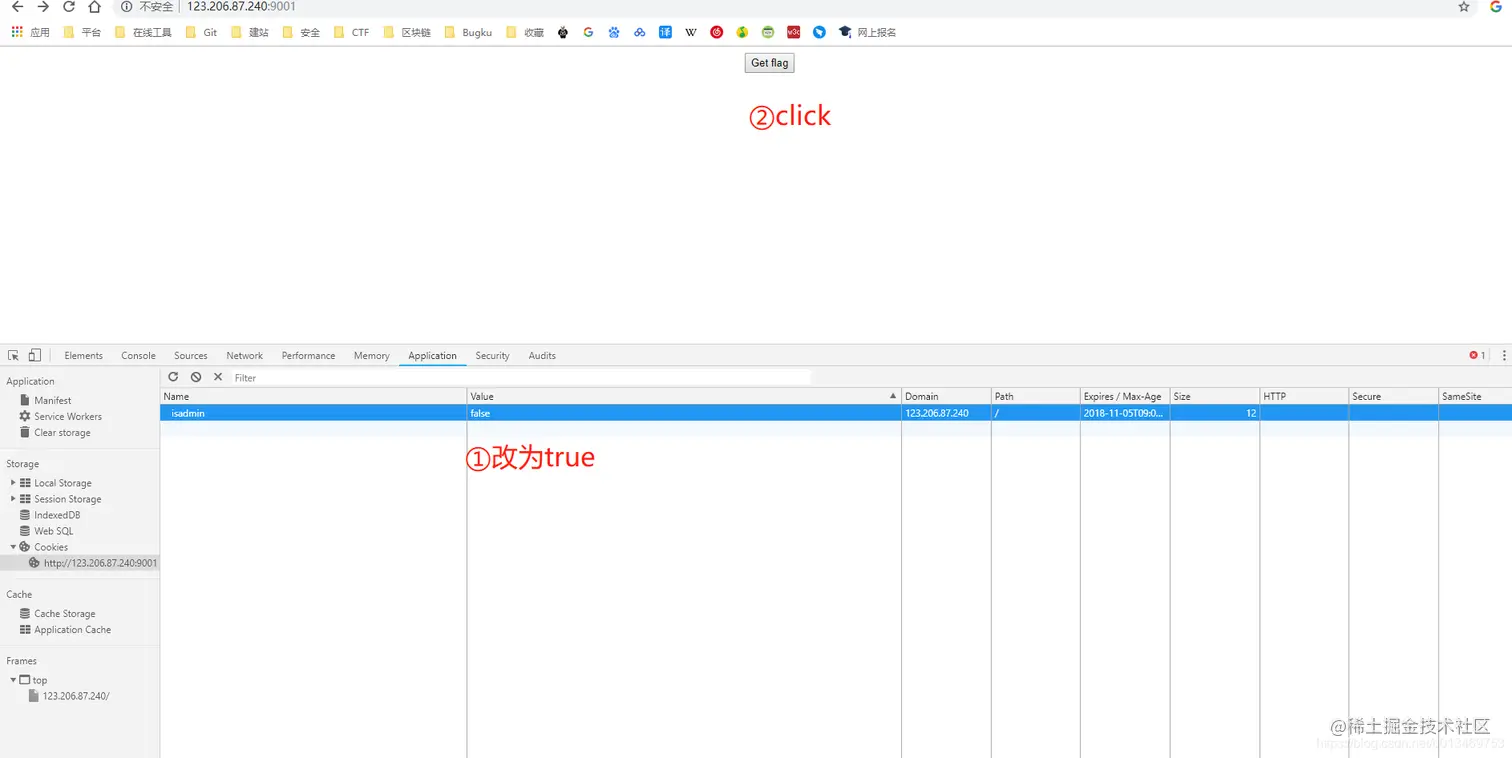Viewport: 1512px width, 758px height.
Task: Switch to the Performance tab
Action: pos(308,356)
